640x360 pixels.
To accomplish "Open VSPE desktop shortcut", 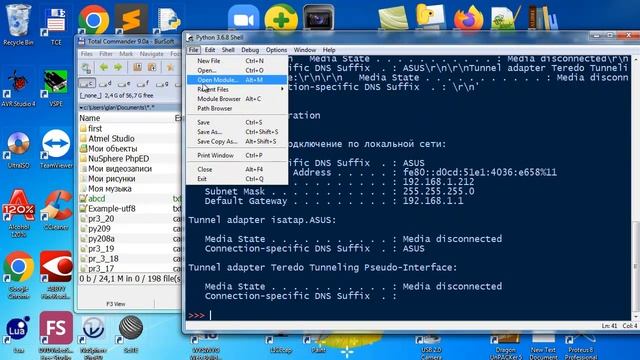I will pyautogui.click(x=56, y=88).
